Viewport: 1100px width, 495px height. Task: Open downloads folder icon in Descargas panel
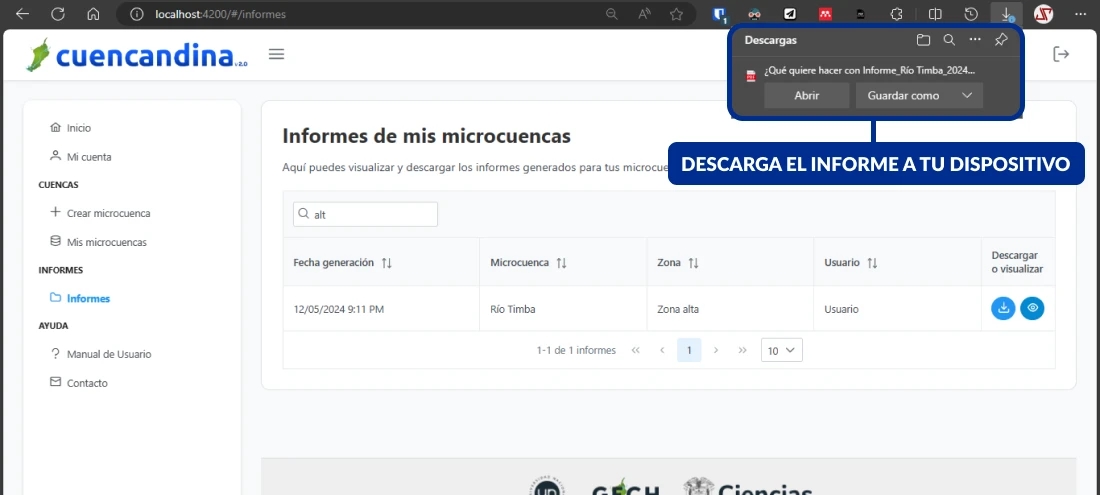click(923, 40)
